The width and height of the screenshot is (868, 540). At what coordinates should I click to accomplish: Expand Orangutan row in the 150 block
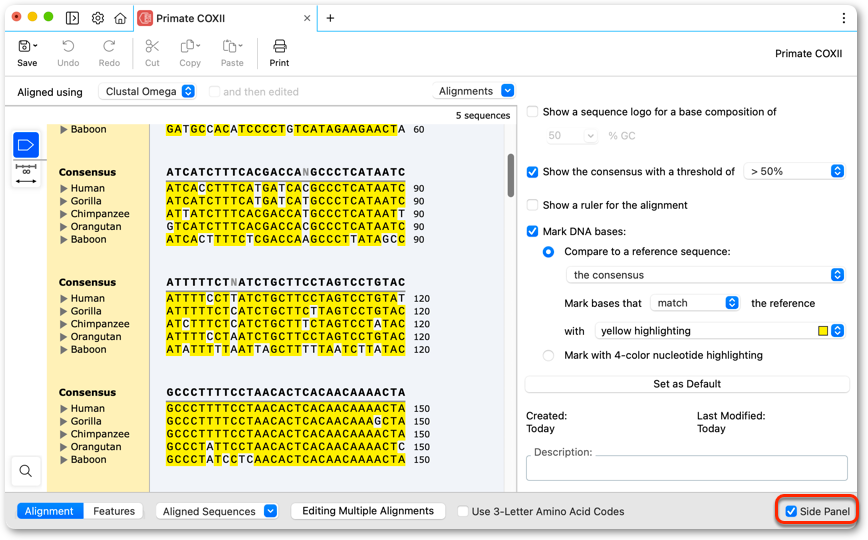coord(64,447)
